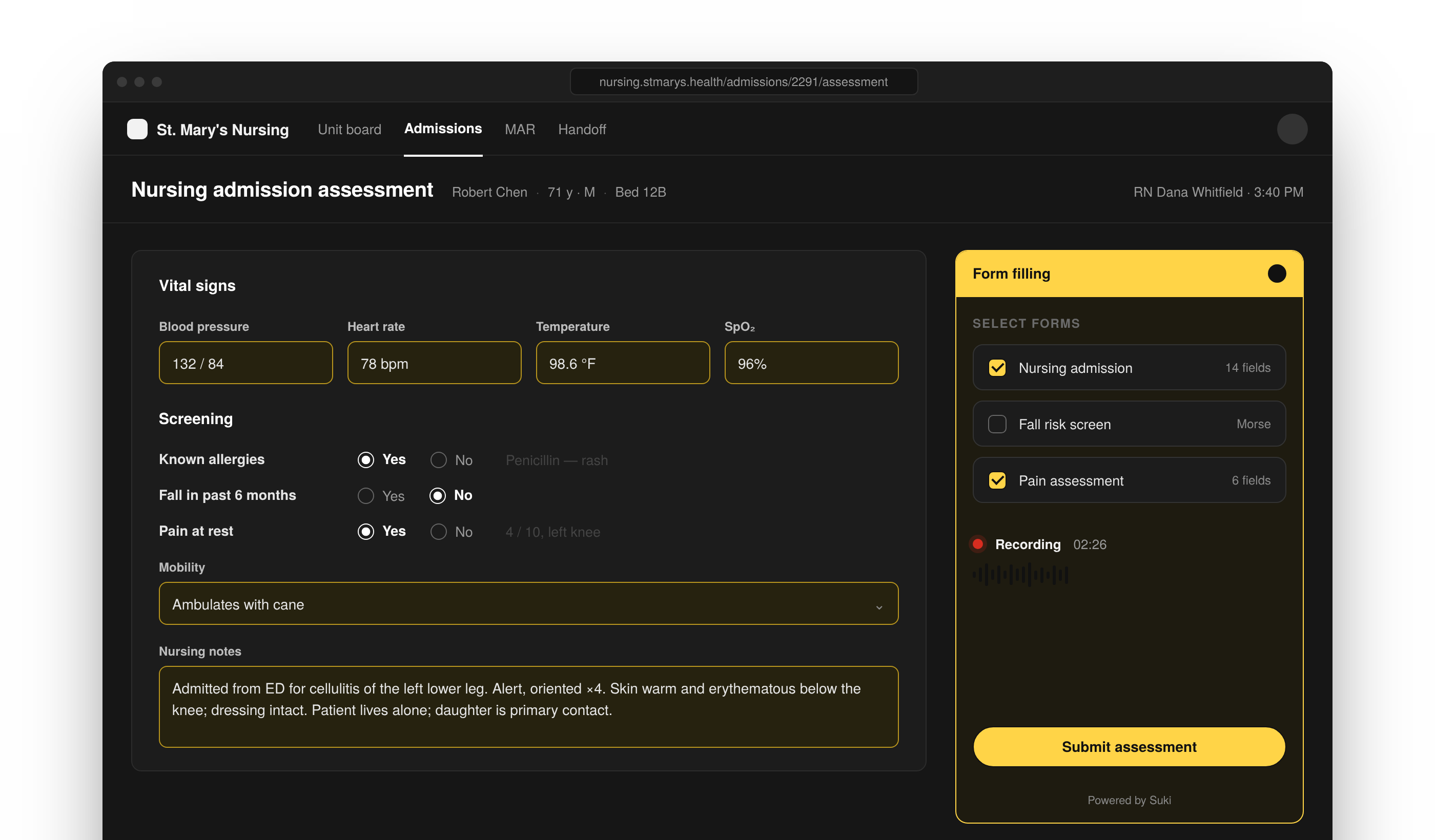This screenshot has width=1435, height=840.
Task: Click the Blood pressure field
Action: pos(245,363)
